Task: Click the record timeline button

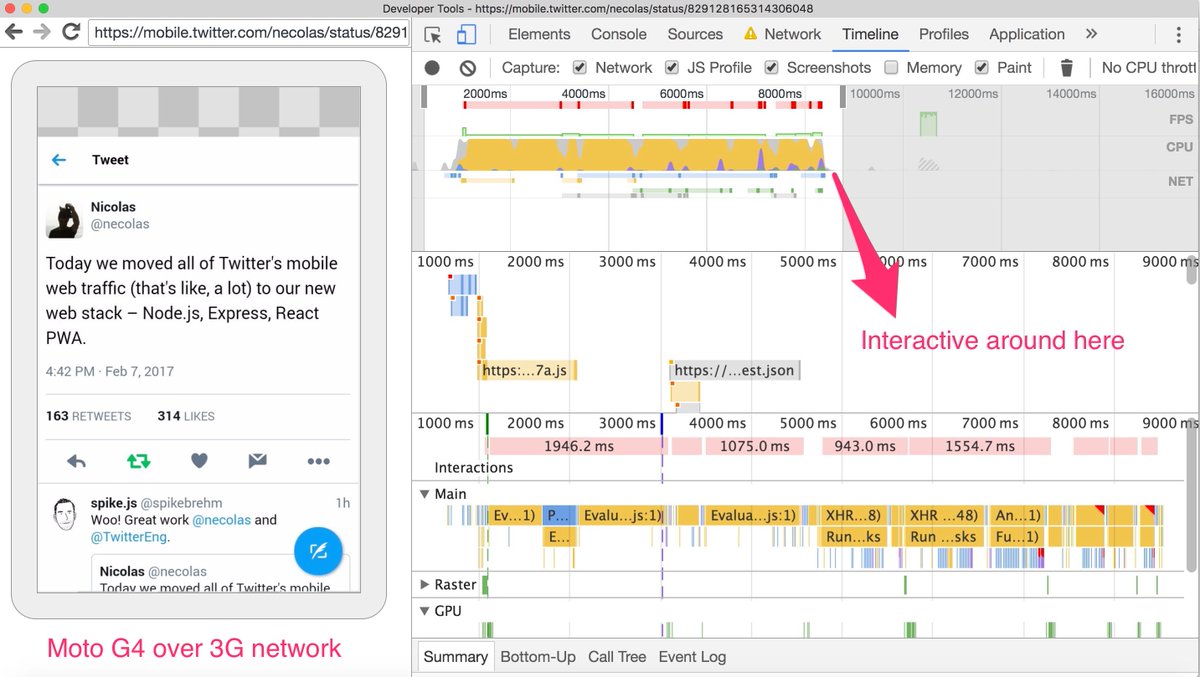Action: pos(432,68)
